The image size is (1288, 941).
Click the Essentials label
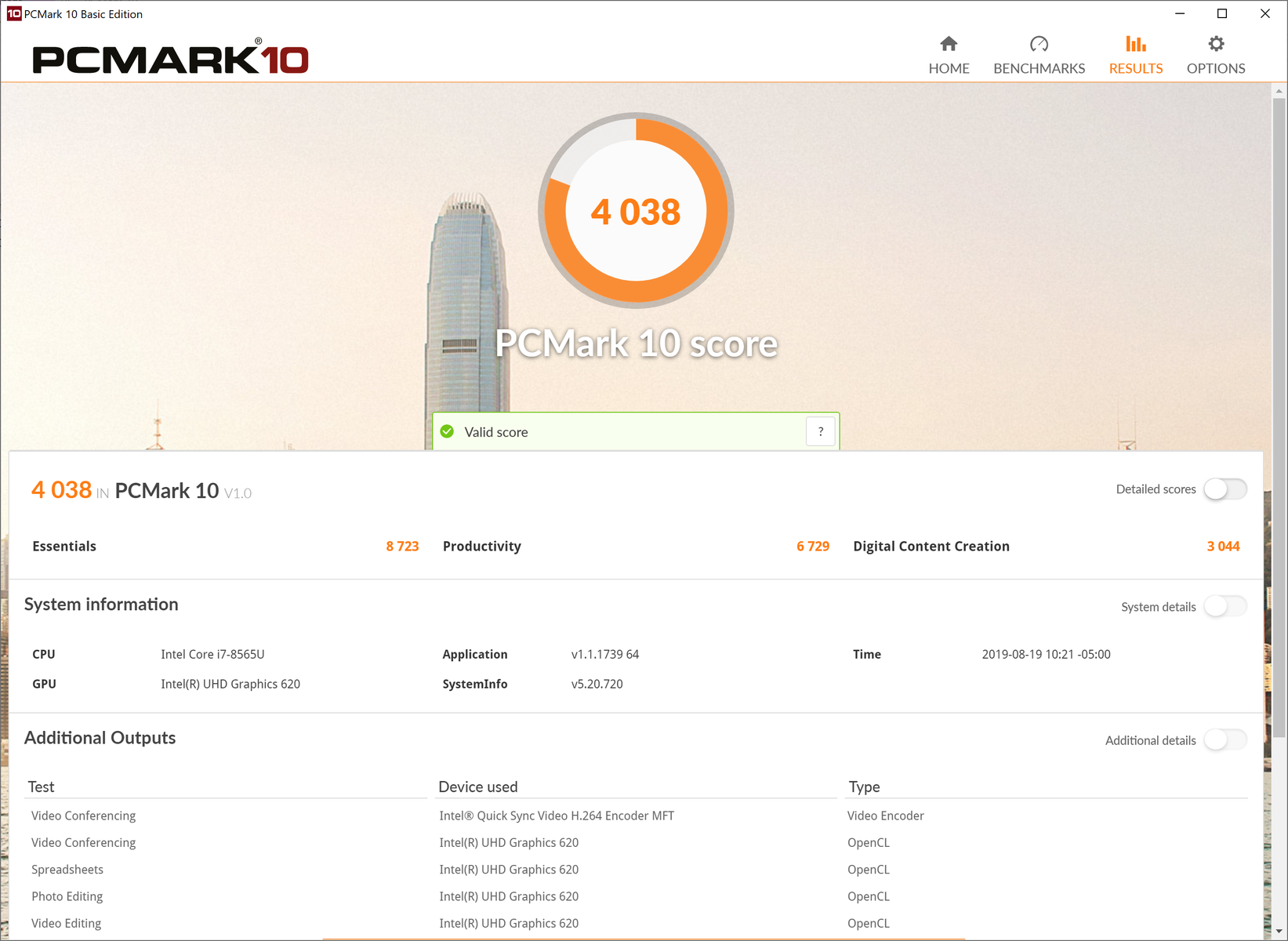[64, 547]
